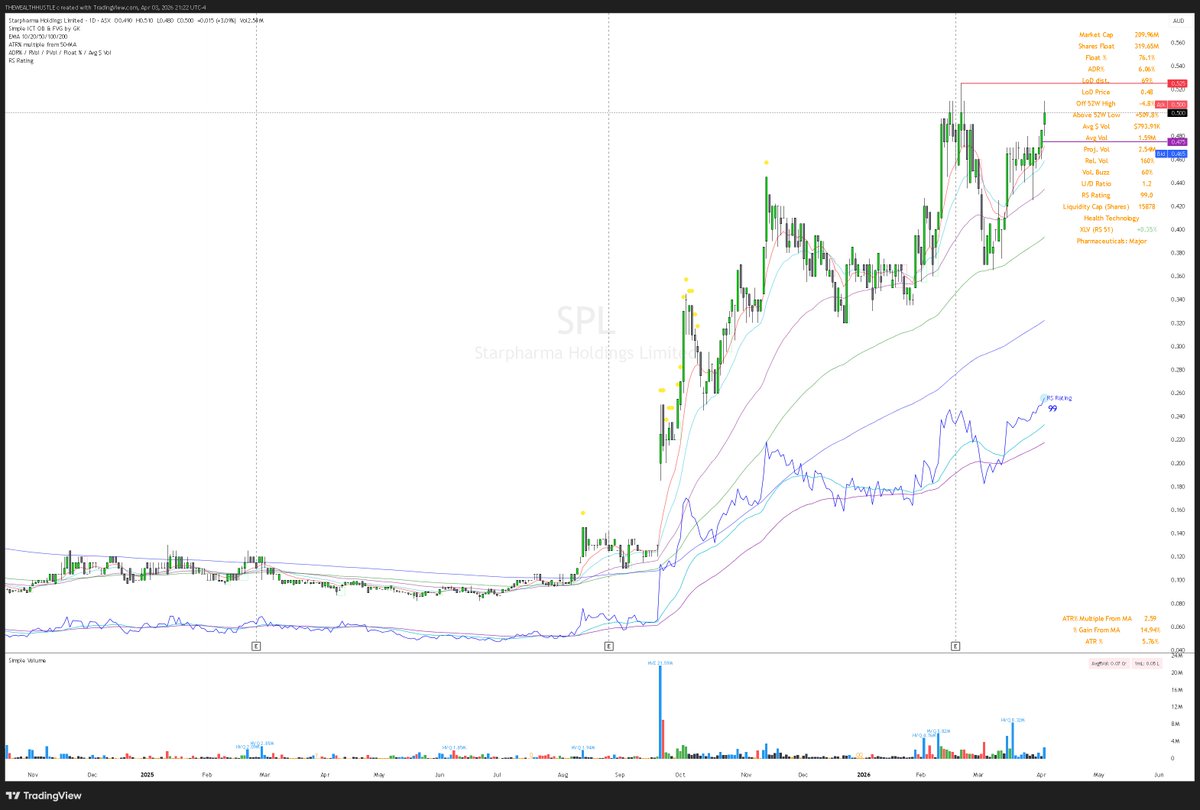Click the blue Bid 0.465 price label
This screenshot has width=1200, height=810.
point(1171,153)
